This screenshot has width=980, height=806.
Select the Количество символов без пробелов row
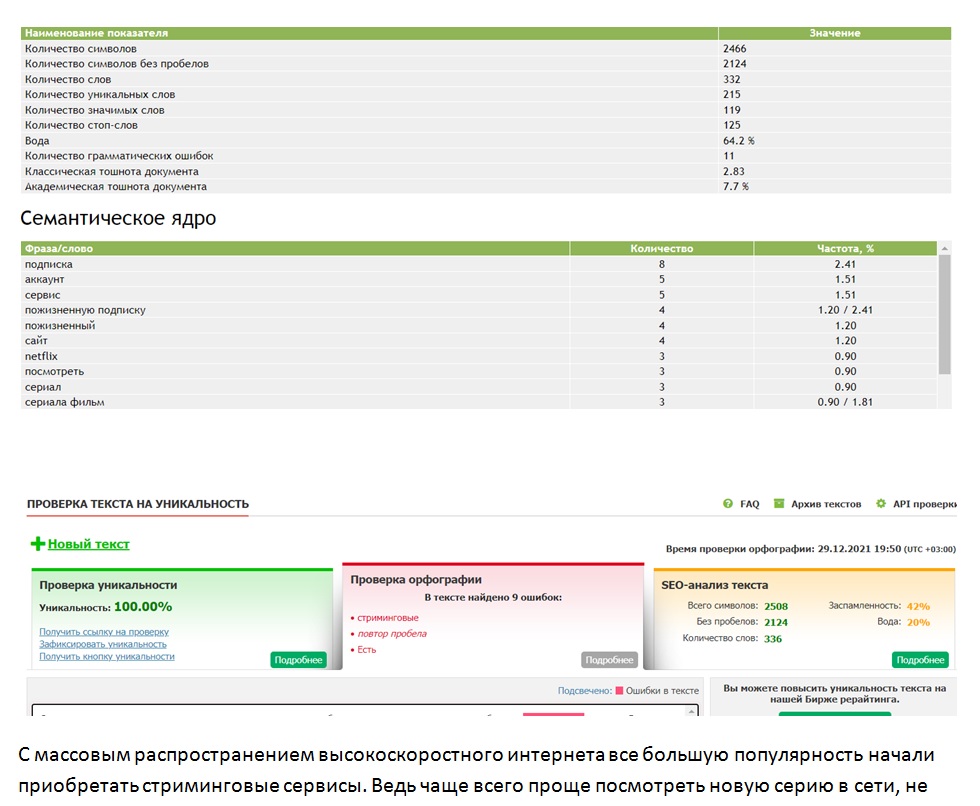point(486,64)
